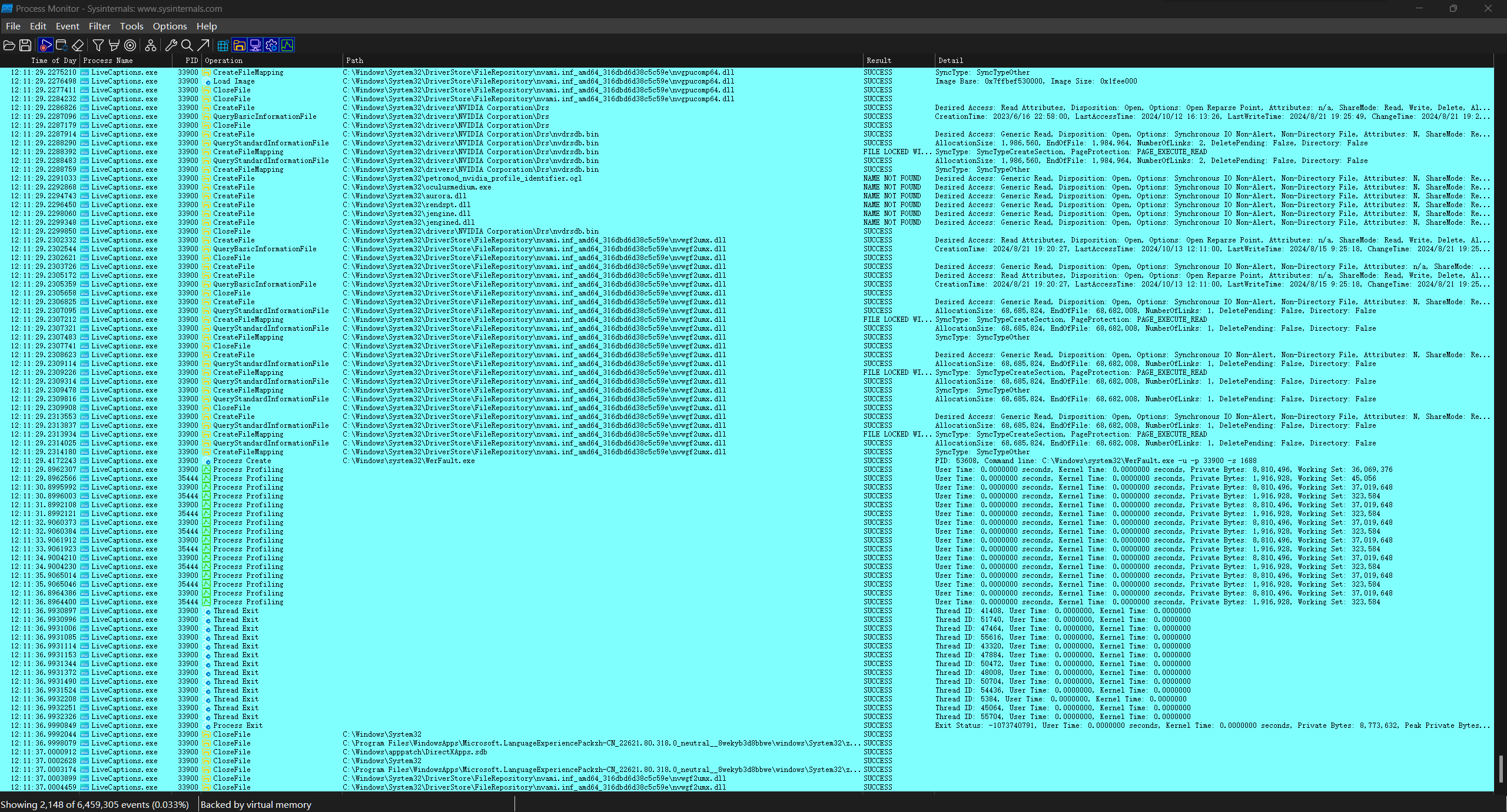Toggle Show Network Activity button
Viewport: 1507px width, 812px height.
[255, 45]
